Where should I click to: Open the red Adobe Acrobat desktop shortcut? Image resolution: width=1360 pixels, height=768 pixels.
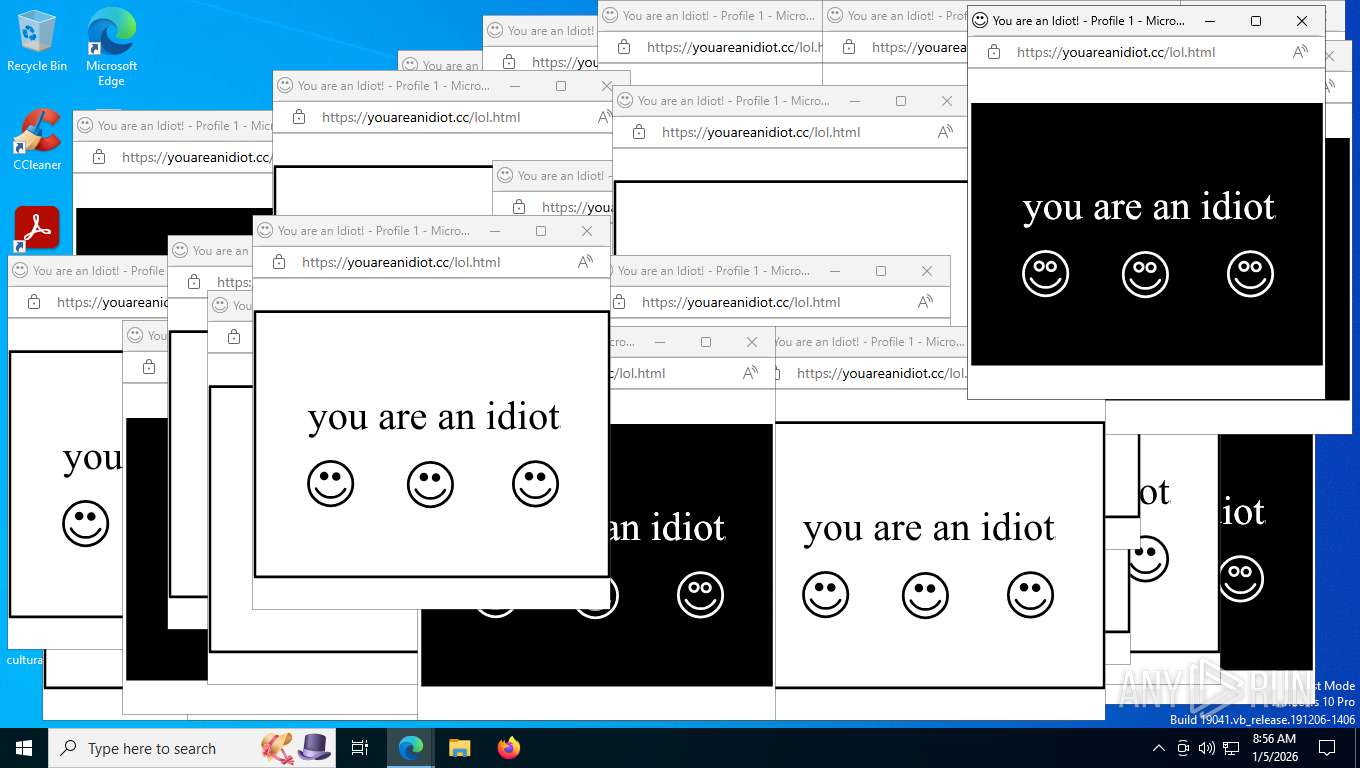(x=37, y=229)
